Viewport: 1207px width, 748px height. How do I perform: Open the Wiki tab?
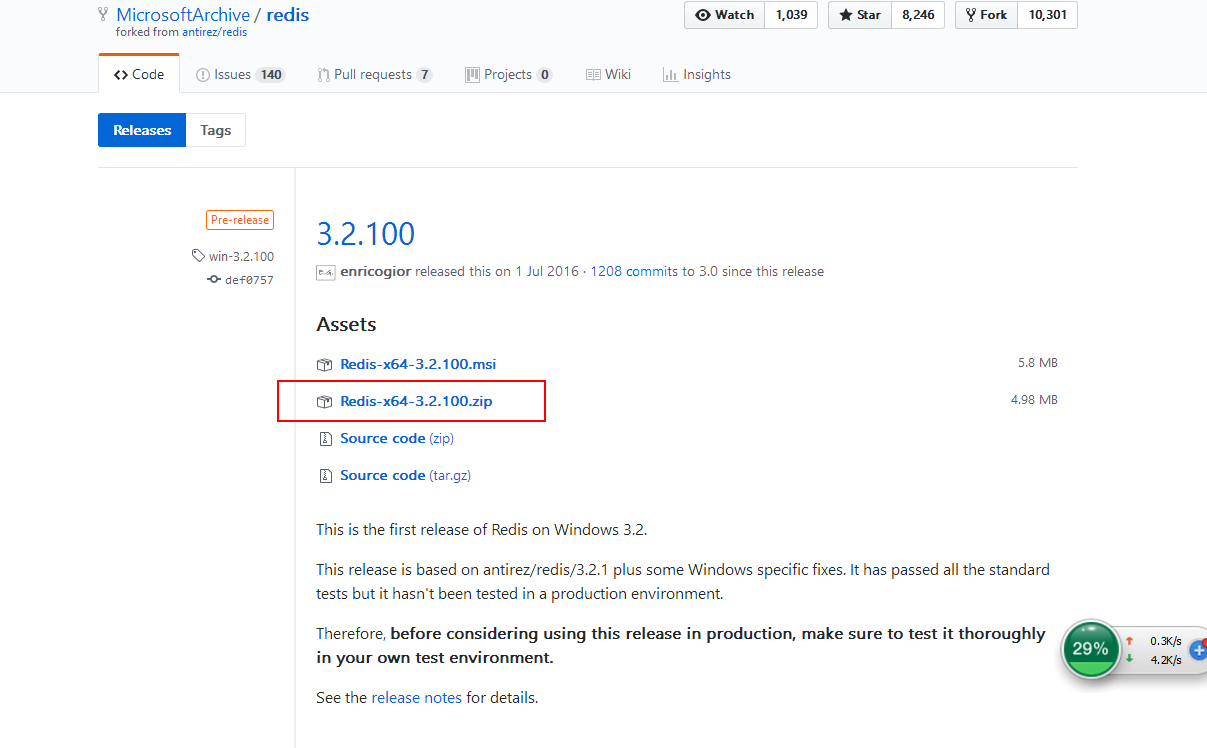608,74
